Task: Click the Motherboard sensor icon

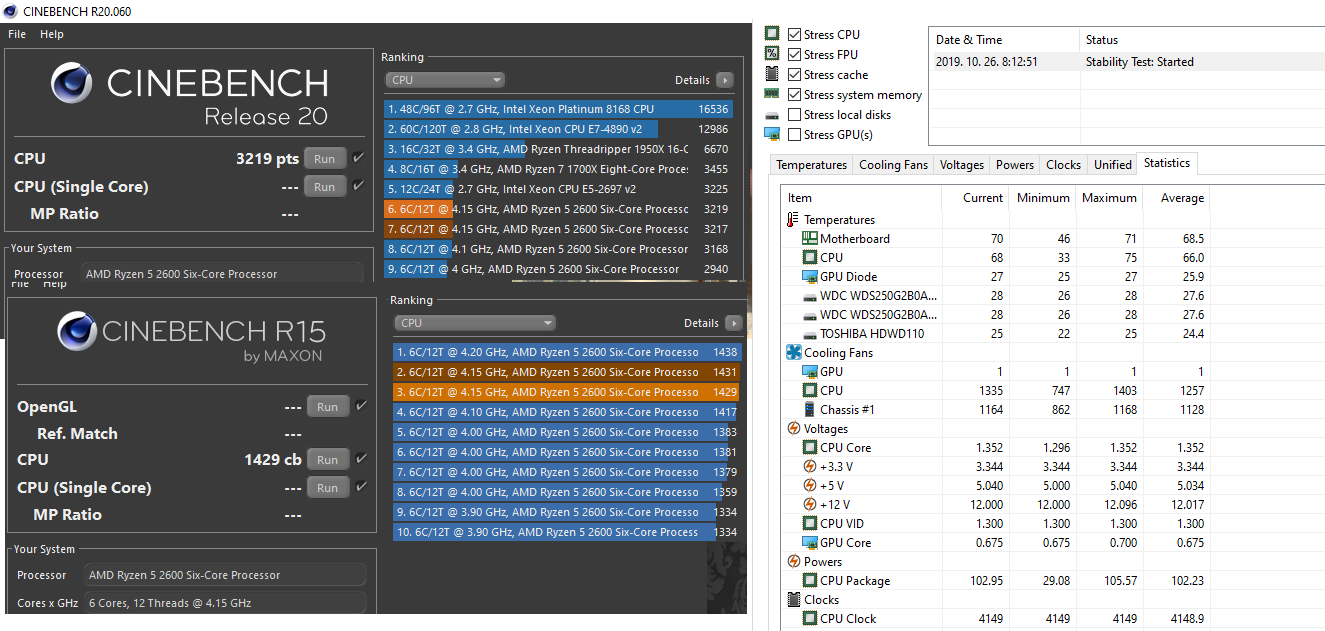Action: click(x=810, y=238)
